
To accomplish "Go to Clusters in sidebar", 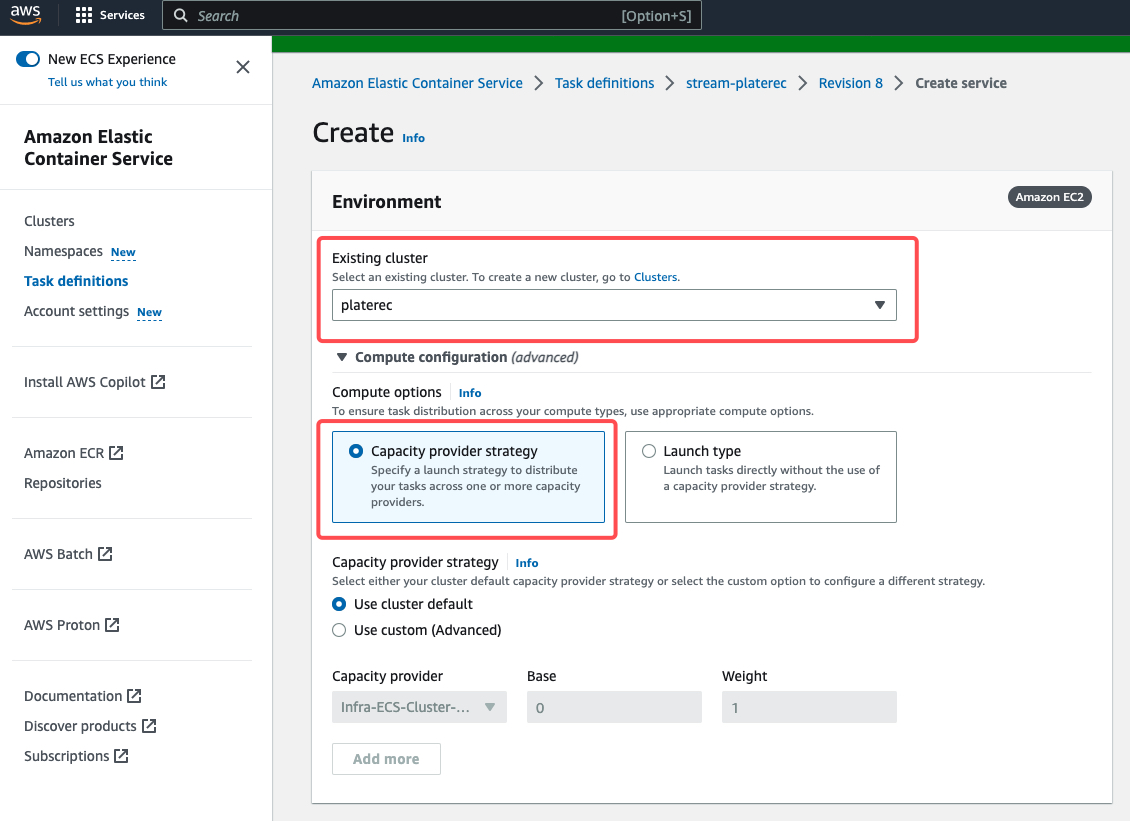I will point(49,221).
